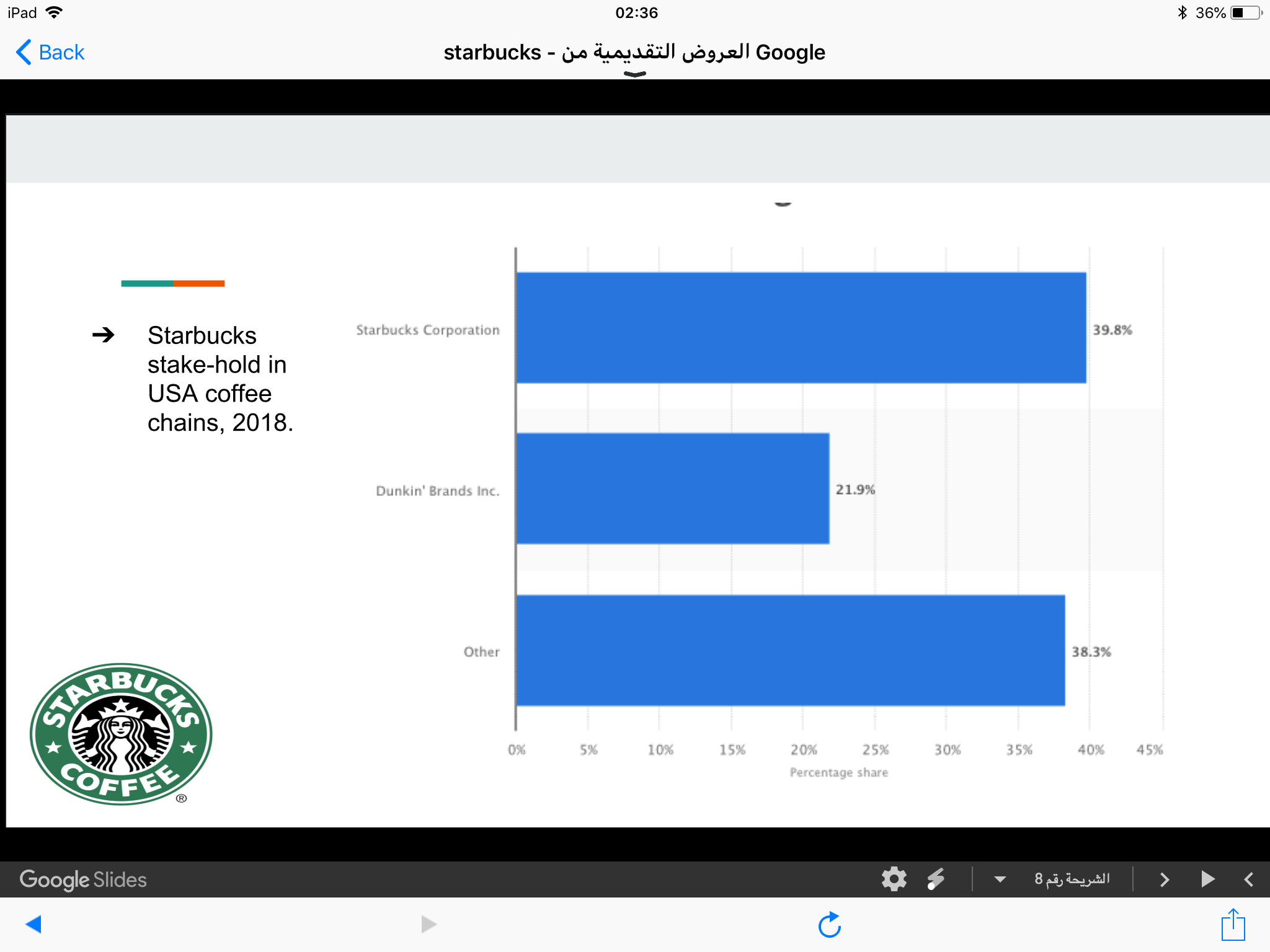The height and width of the screenshot is (952, 1270).
Task: Tap the Wi-Fi status icon
Action: (x=55, y=12)
